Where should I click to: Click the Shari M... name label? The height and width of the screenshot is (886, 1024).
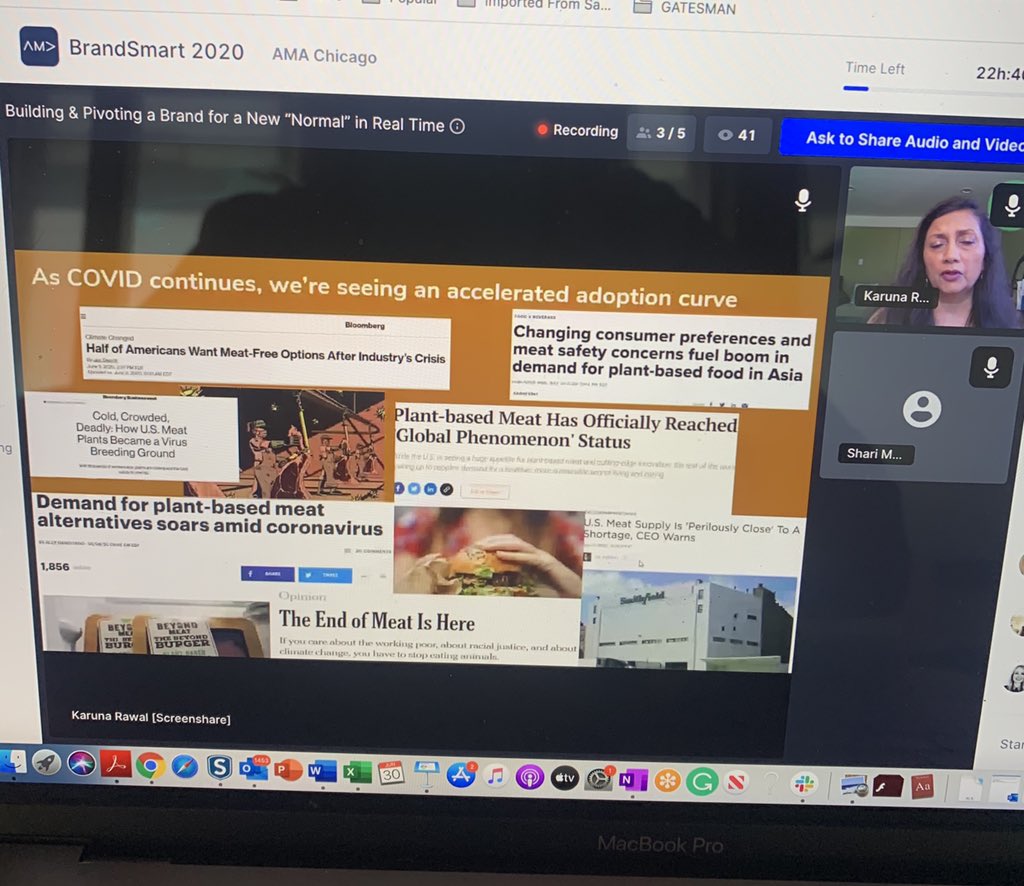coord(875,454)
